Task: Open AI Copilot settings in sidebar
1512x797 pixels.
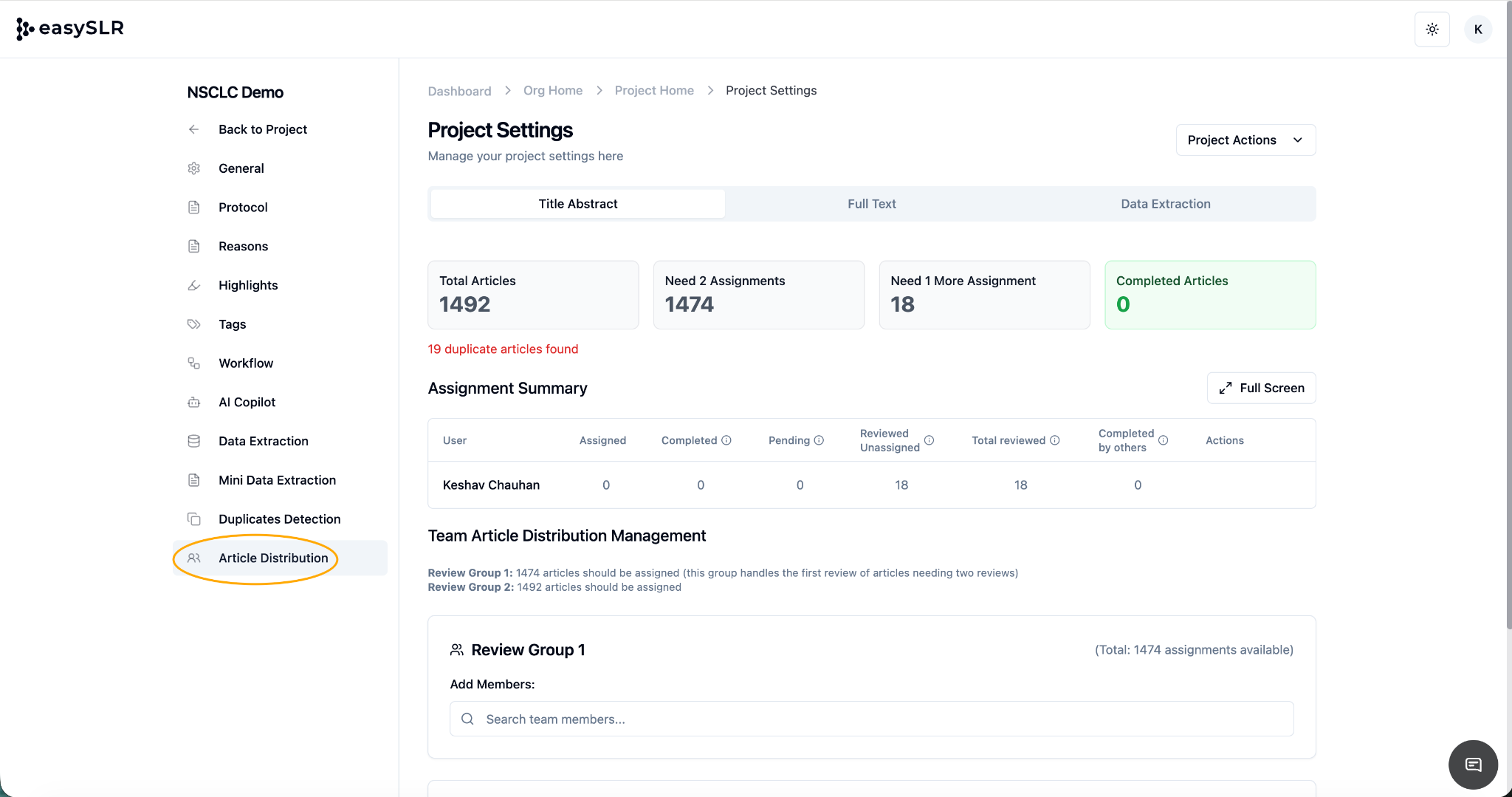Action: click(247, 403)
